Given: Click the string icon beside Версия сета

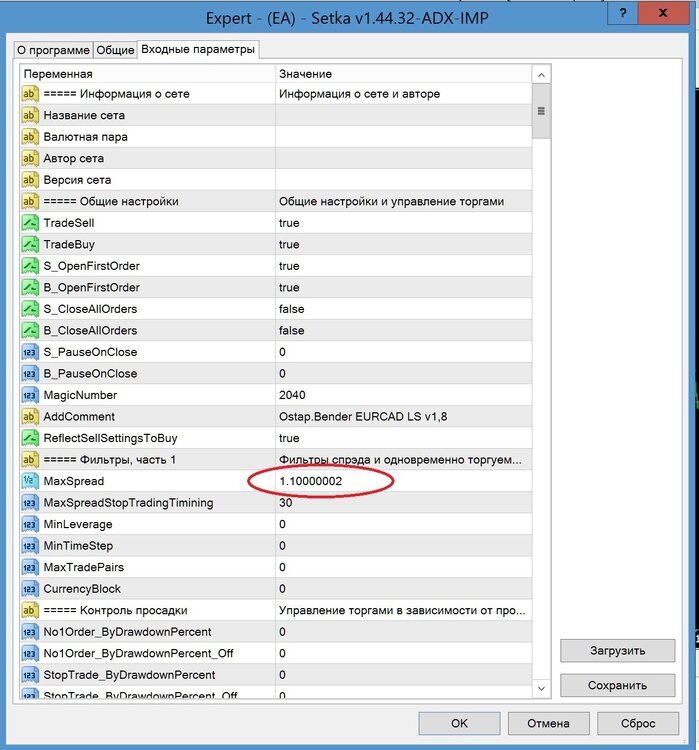Looking at the screenshot, I should [30, 180].
